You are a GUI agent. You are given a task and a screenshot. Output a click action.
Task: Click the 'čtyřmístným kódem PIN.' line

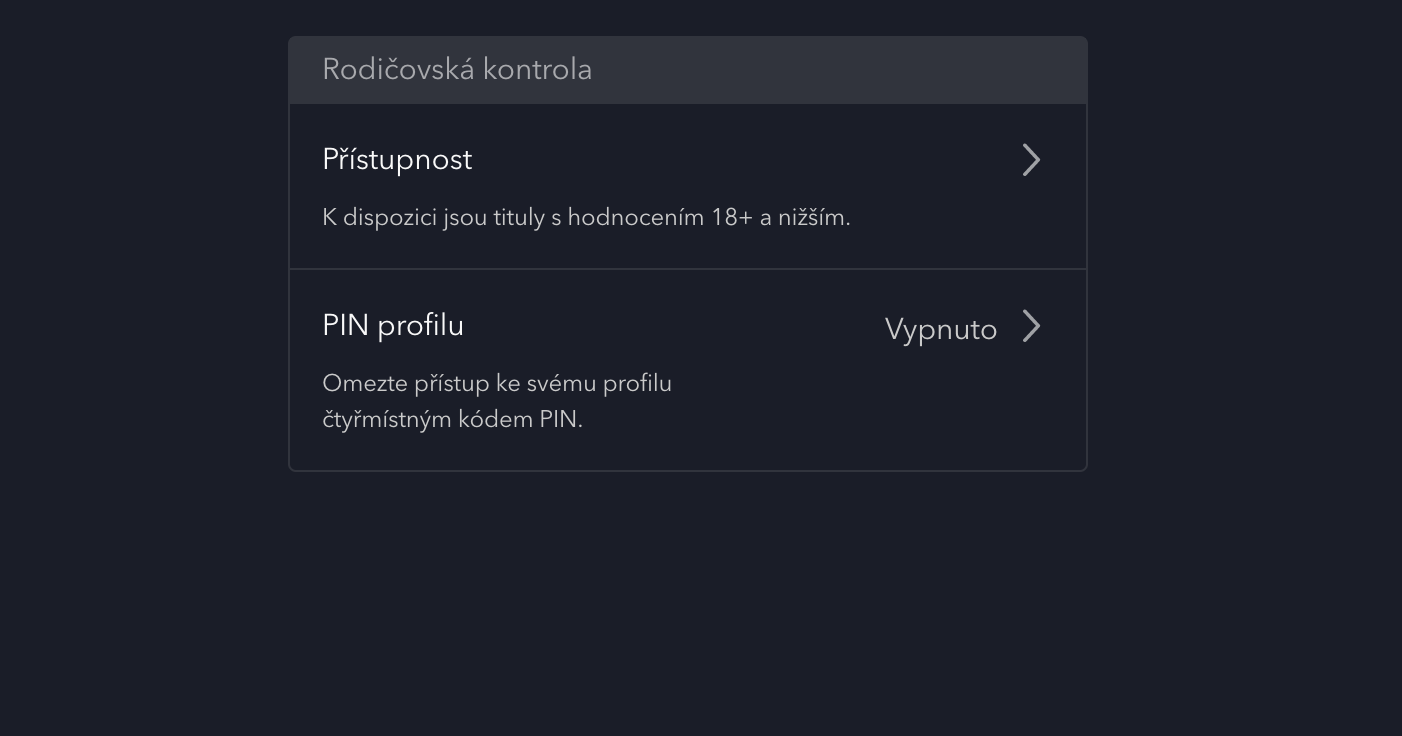(452, 419)
